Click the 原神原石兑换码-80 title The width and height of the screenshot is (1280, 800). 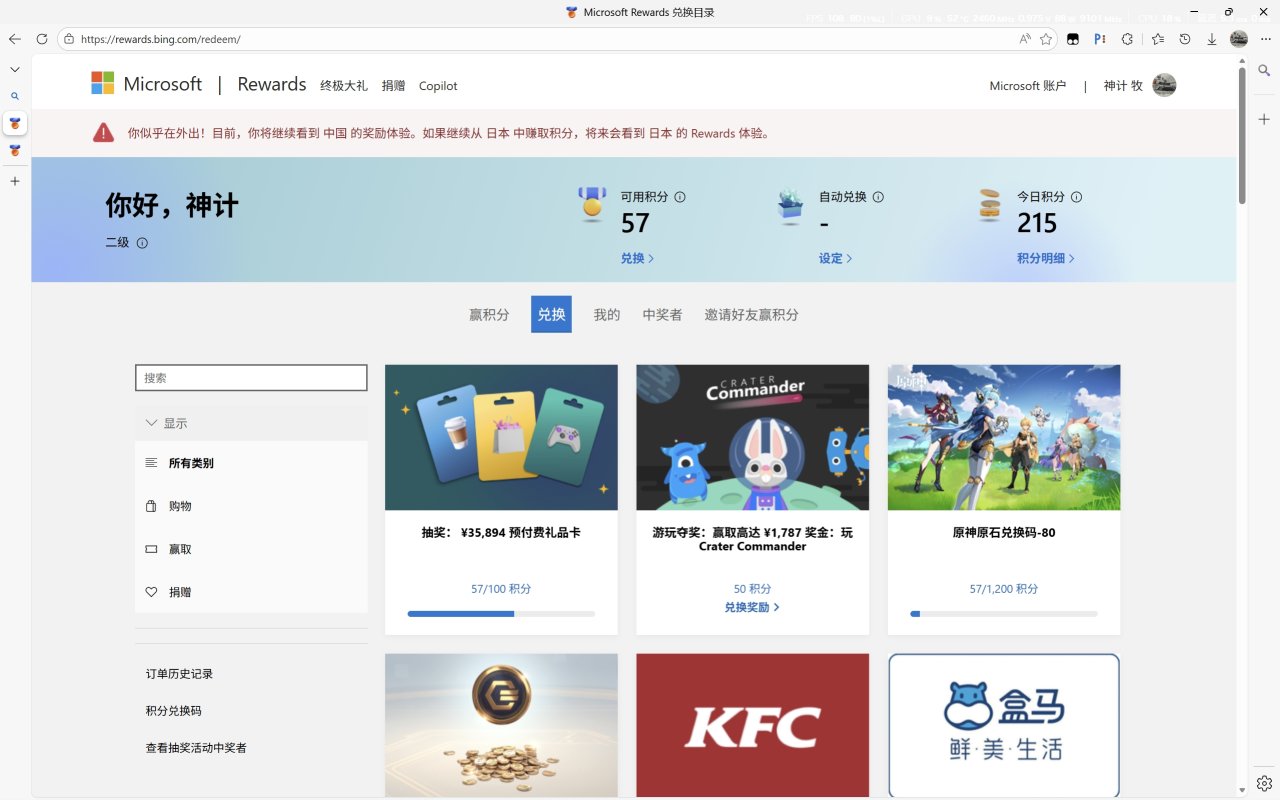click(1004, 533)
